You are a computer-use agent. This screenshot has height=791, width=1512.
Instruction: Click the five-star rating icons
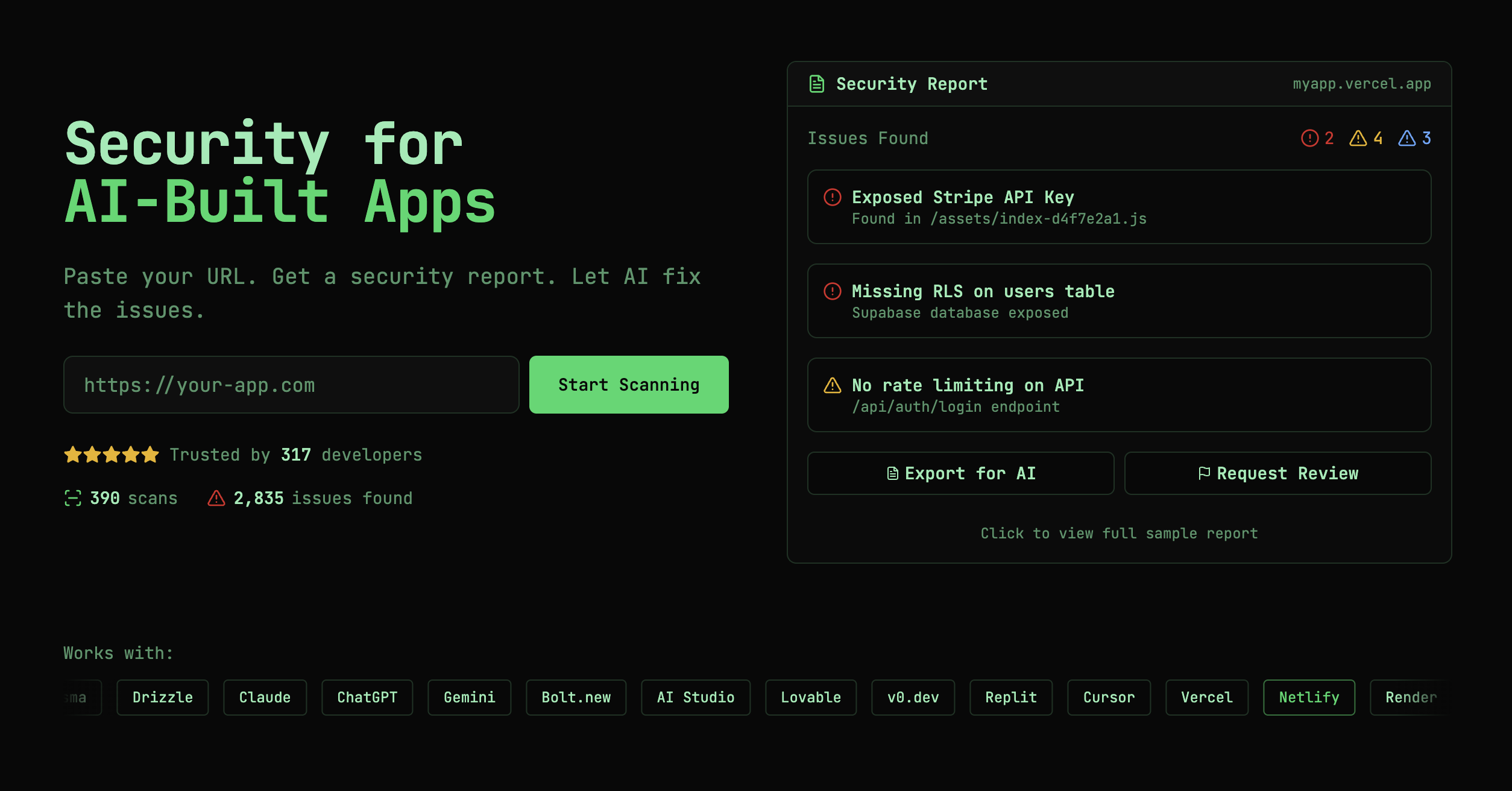click(x=112, y=455)
